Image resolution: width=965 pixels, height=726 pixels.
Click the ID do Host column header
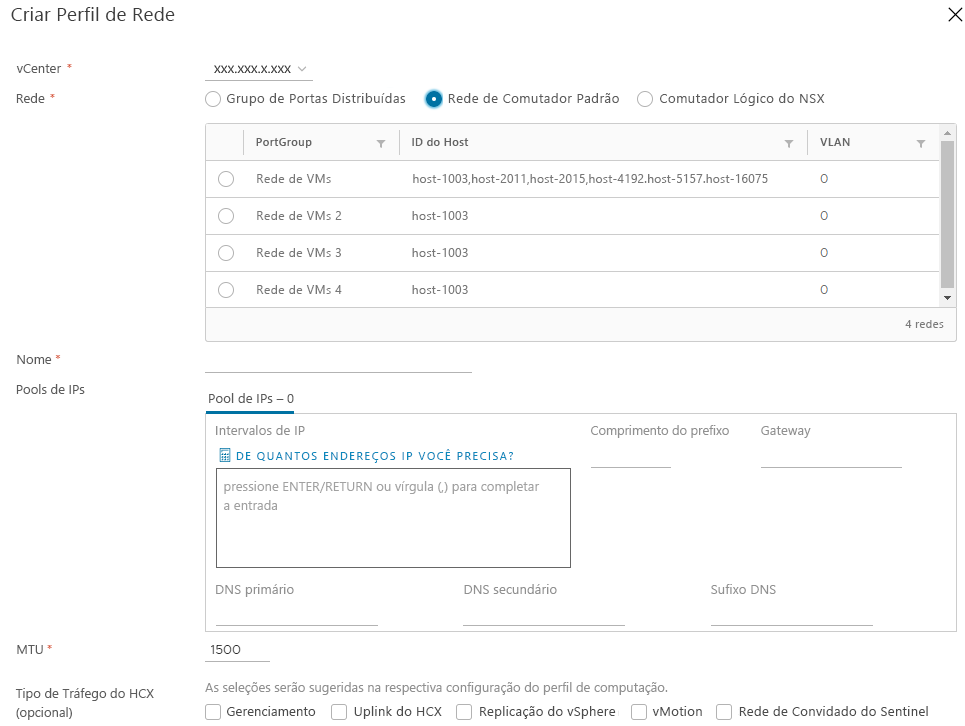[439, 142]
